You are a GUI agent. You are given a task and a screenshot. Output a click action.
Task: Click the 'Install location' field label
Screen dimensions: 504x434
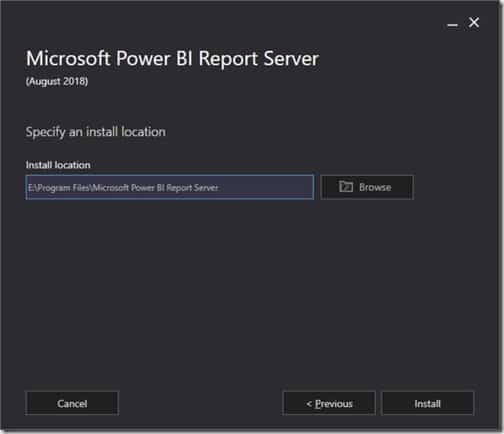pyautogui.click(x=58, y=165)
